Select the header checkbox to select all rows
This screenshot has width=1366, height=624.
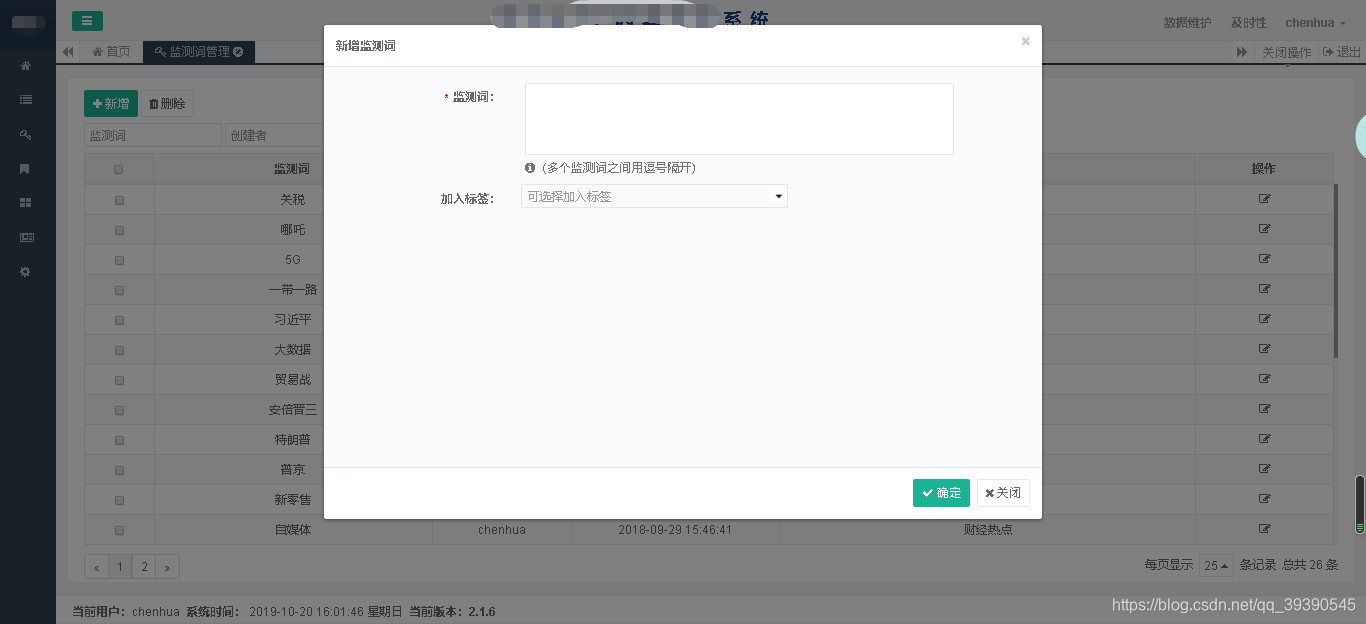coord(118,168)
